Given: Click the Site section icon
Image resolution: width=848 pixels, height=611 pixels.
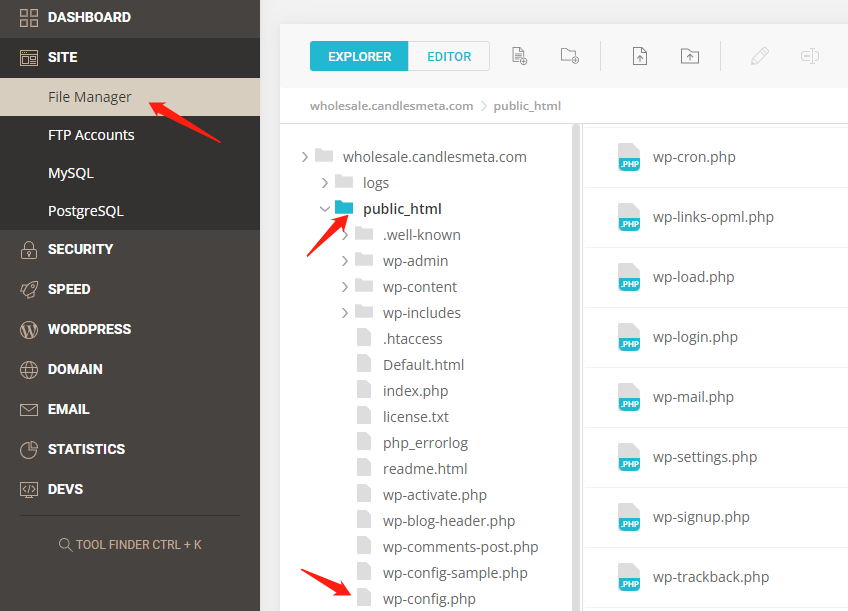Looking at the screenshot, I should click(x=29, y=57).
